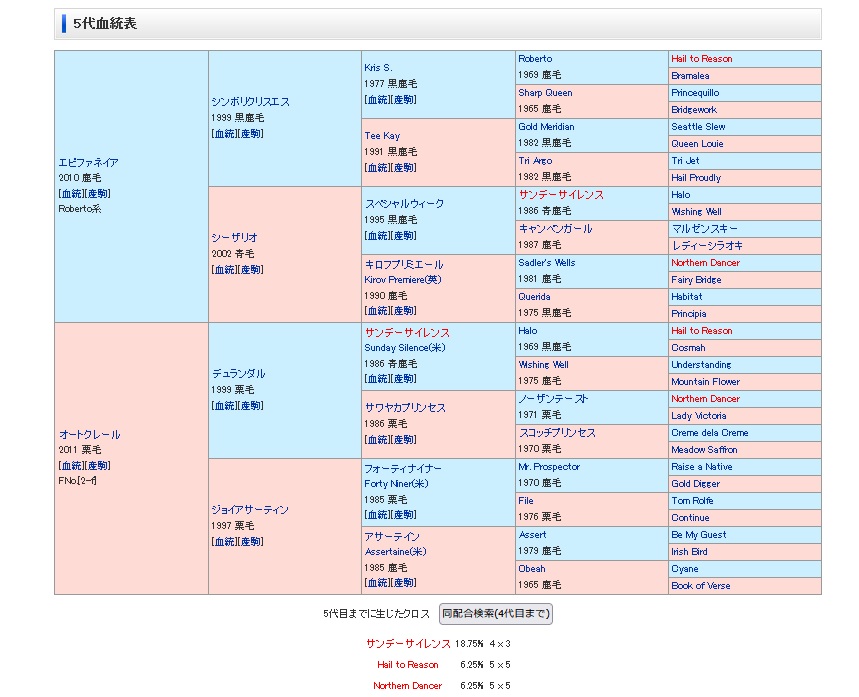Click Hail to Reason in cross summary
The height and width of the screenshot is (697, 859).
408,665
